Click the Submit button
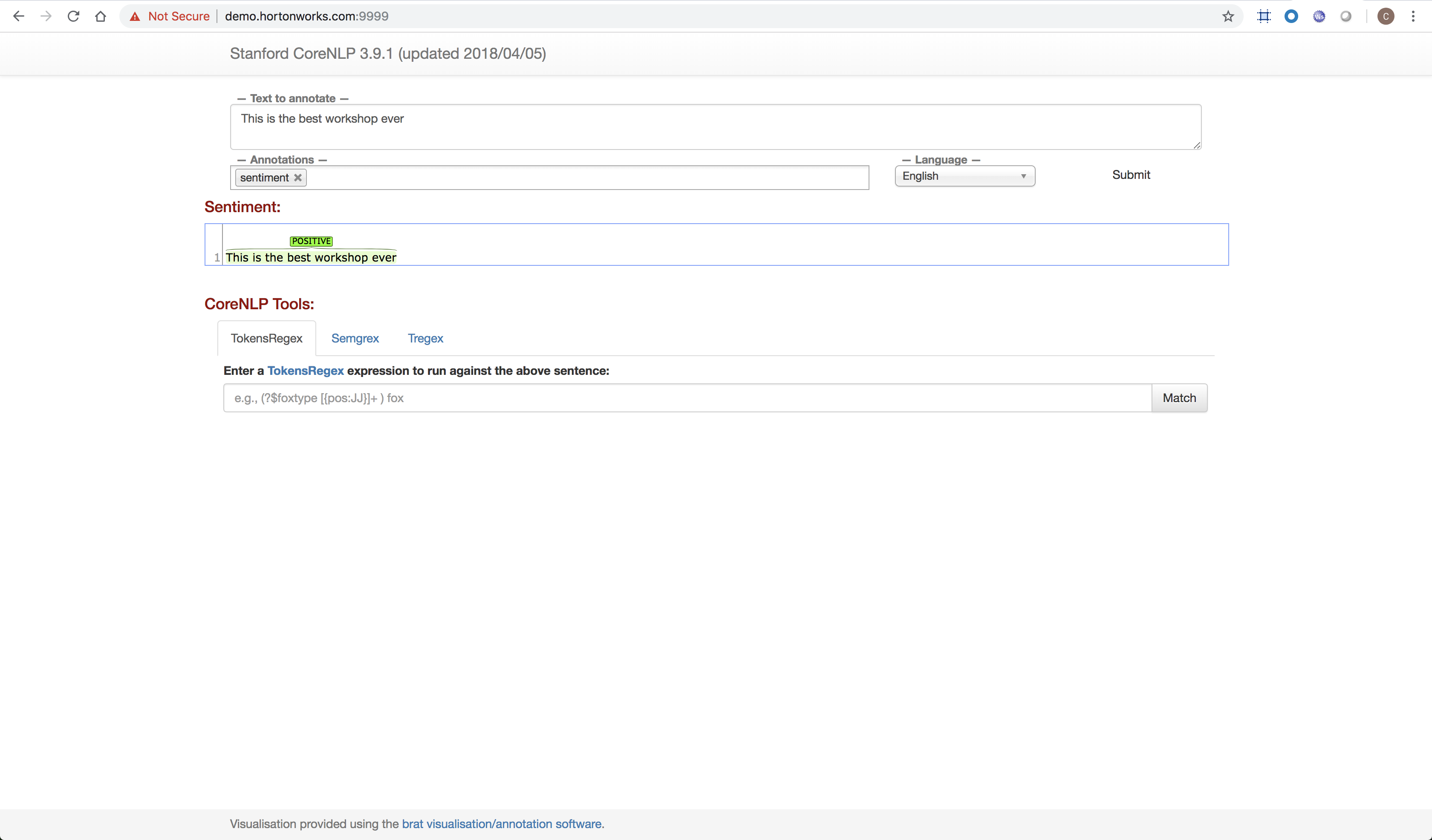1432x840 pixels. pyautogui.click(x=1131, y=175)
